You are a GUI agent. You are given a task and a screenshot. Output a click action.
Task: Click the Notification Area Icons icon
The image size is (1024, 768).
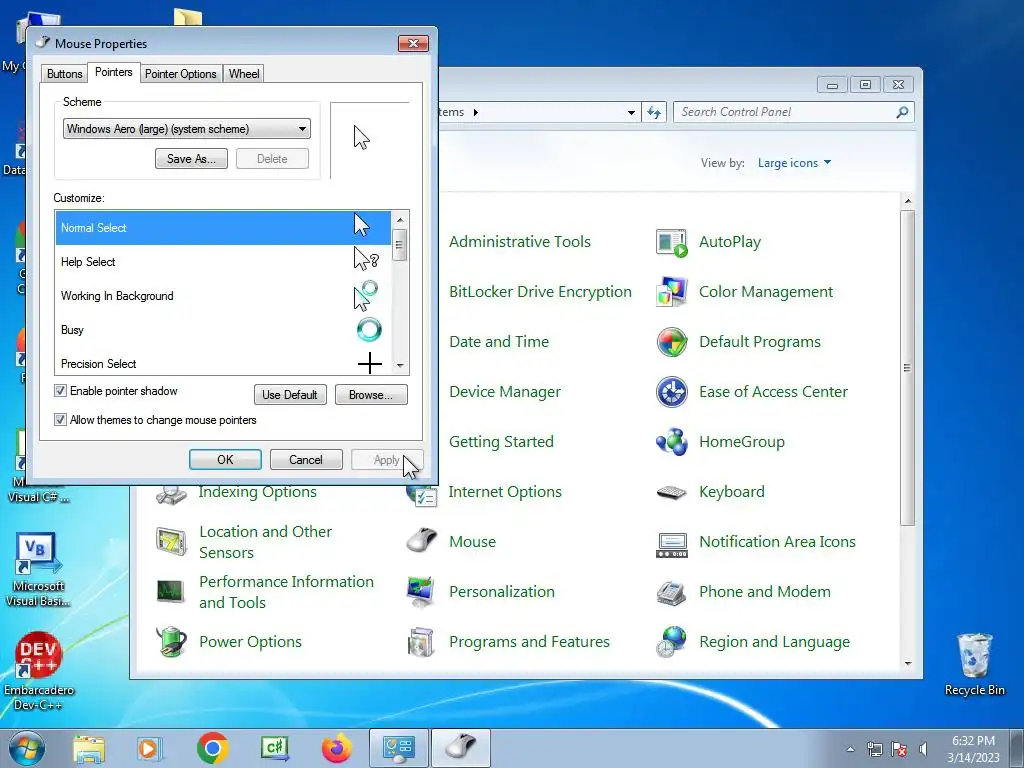pos(671,543)
